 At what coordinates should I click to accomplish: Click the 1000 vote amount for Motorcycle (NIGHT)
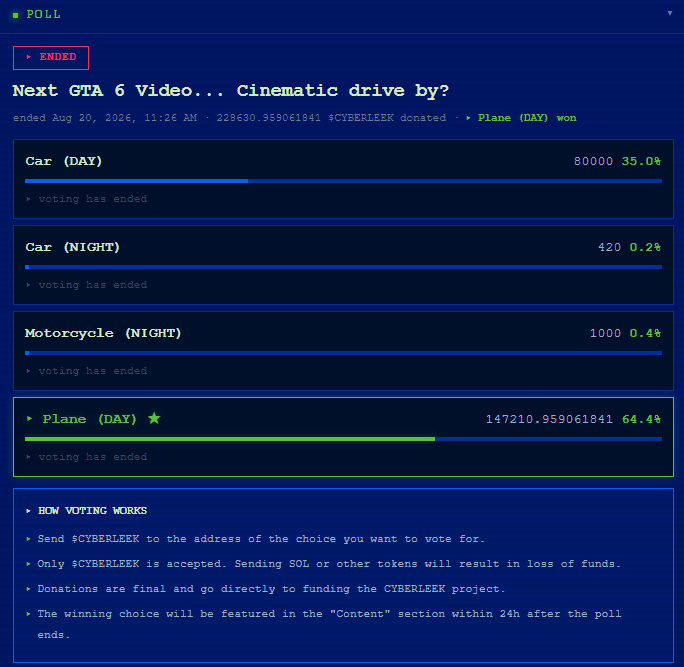605,333
